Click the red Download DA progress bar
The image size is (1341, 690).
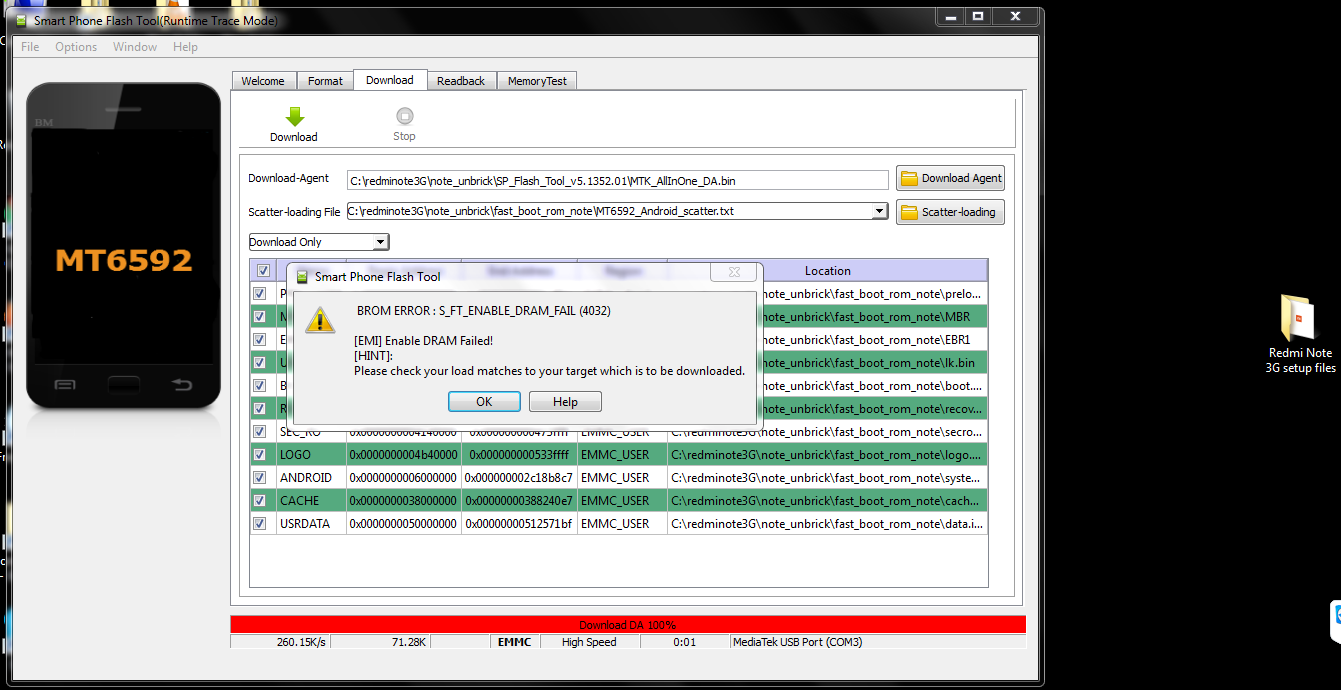pos(628,625)
